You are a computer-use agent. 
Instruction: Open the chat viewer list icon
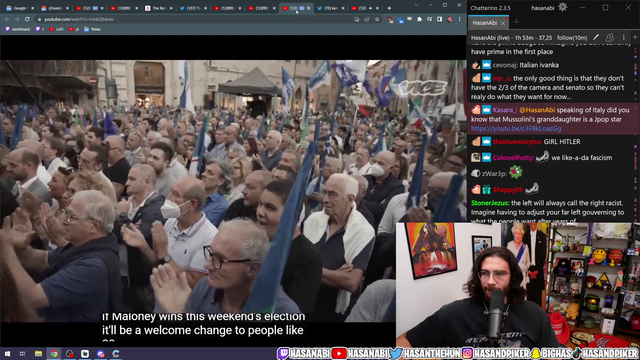(x=610, y=38)
